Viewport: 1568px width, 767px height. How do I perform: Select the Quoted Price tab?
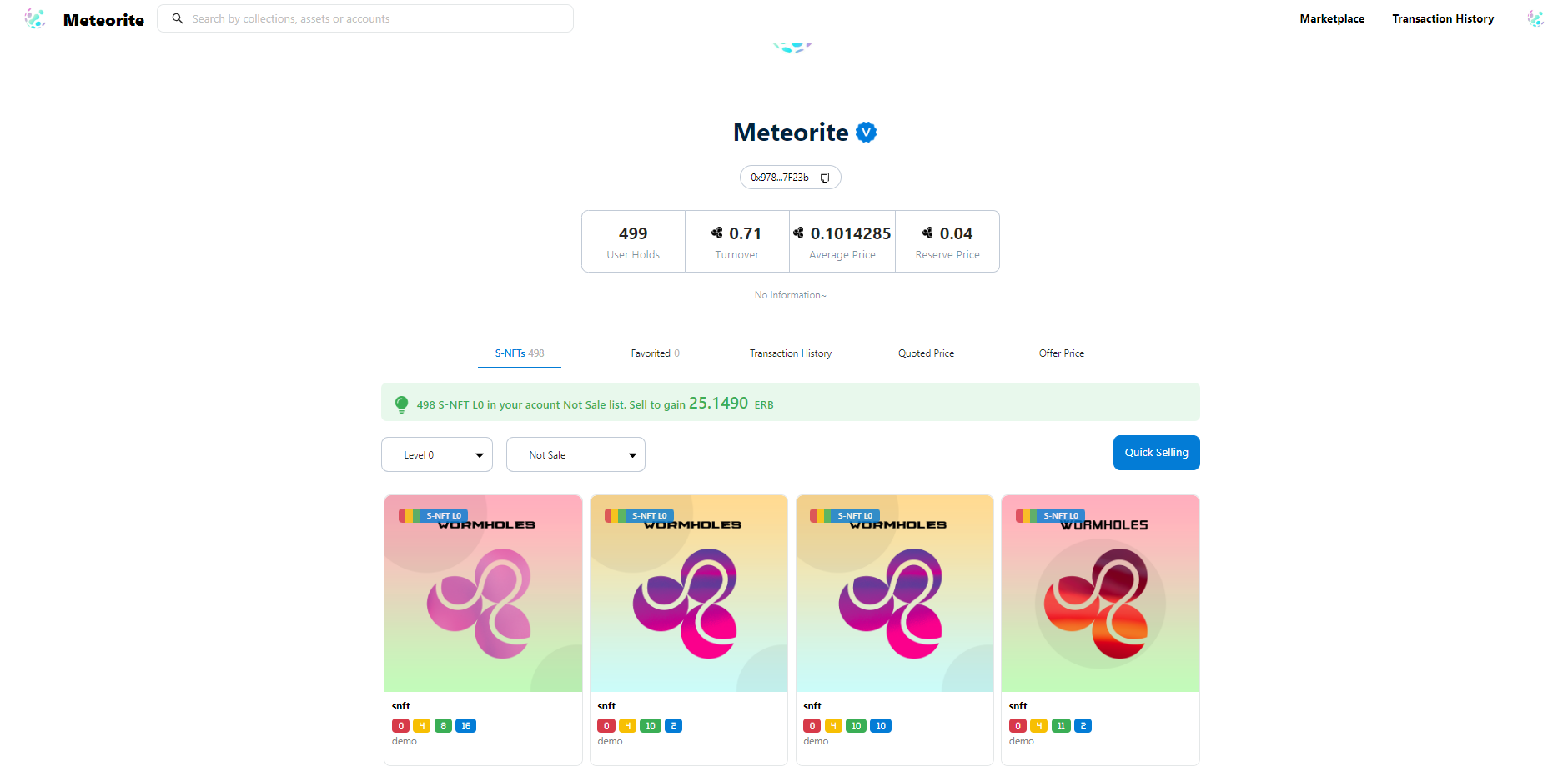point(926,353)
